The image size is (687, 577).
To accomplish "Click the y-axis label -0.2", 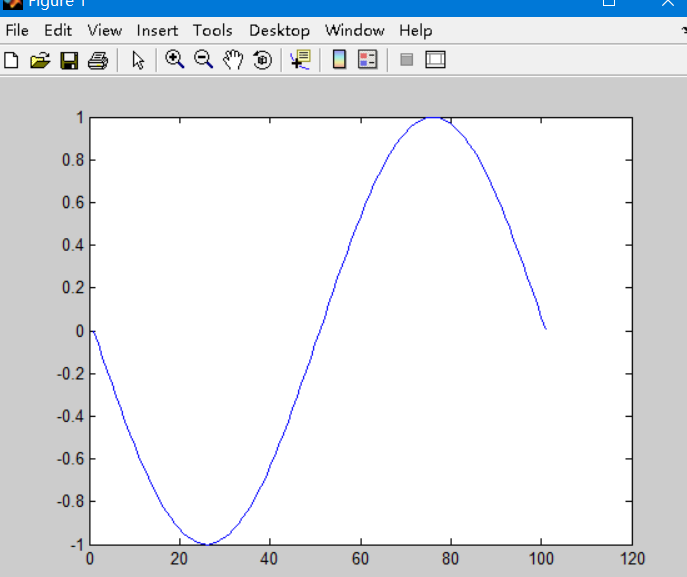I will [70, 374].
